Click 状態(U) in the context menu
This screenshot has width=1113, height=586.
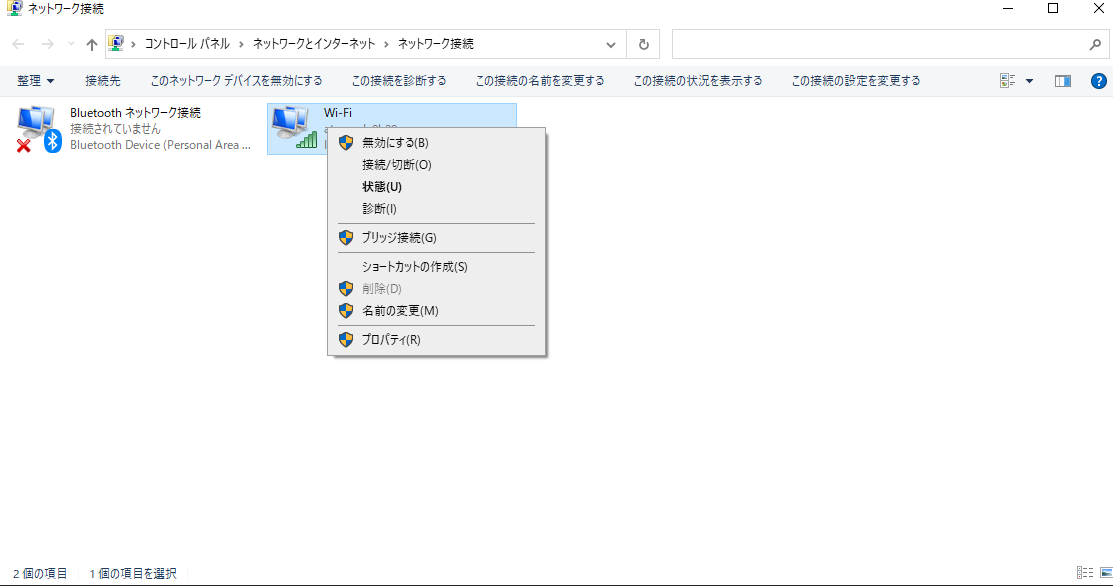tap(381, 187)
